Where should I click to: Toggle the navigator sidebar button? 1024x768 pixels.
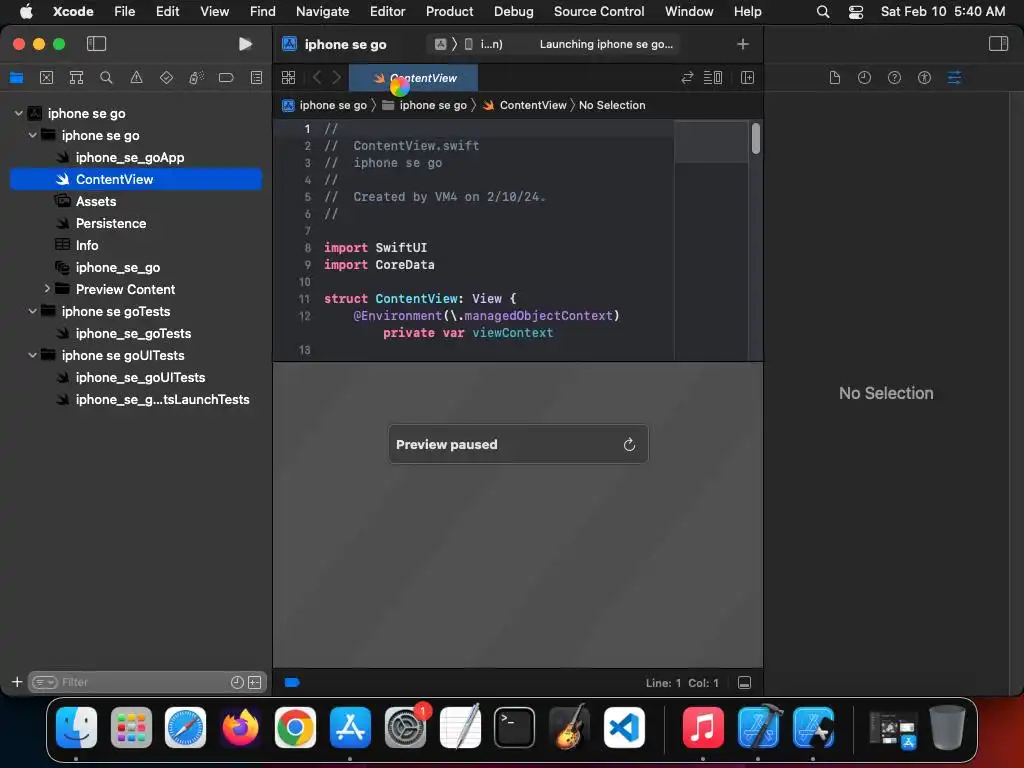pos(96,44)
